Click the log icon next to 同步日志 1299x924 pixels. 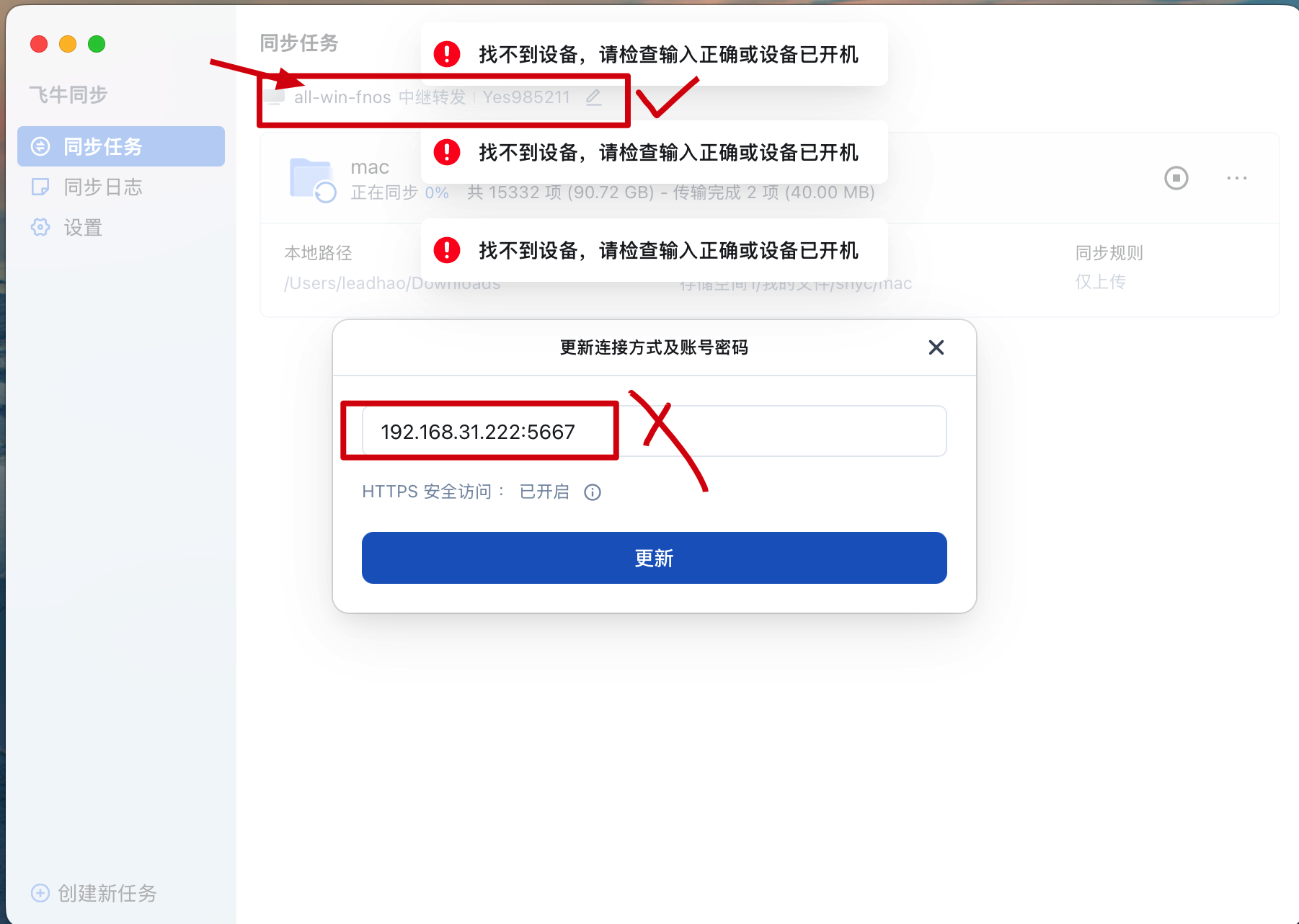(x=40, y=187)
